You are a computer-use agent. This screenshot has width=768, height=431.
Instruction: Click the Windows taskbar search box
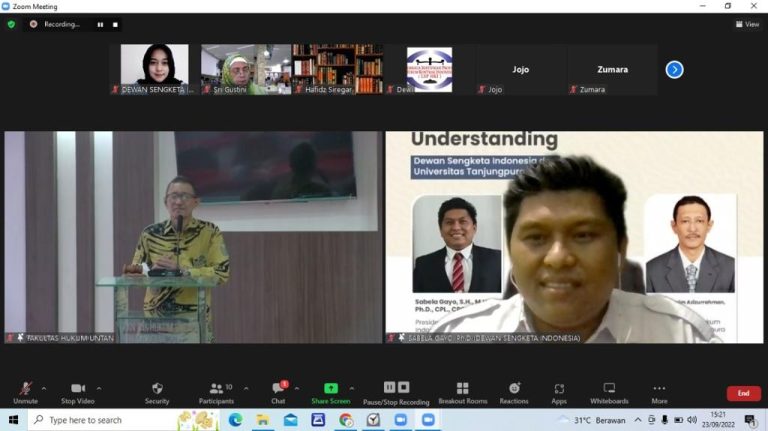pos(100,420)
